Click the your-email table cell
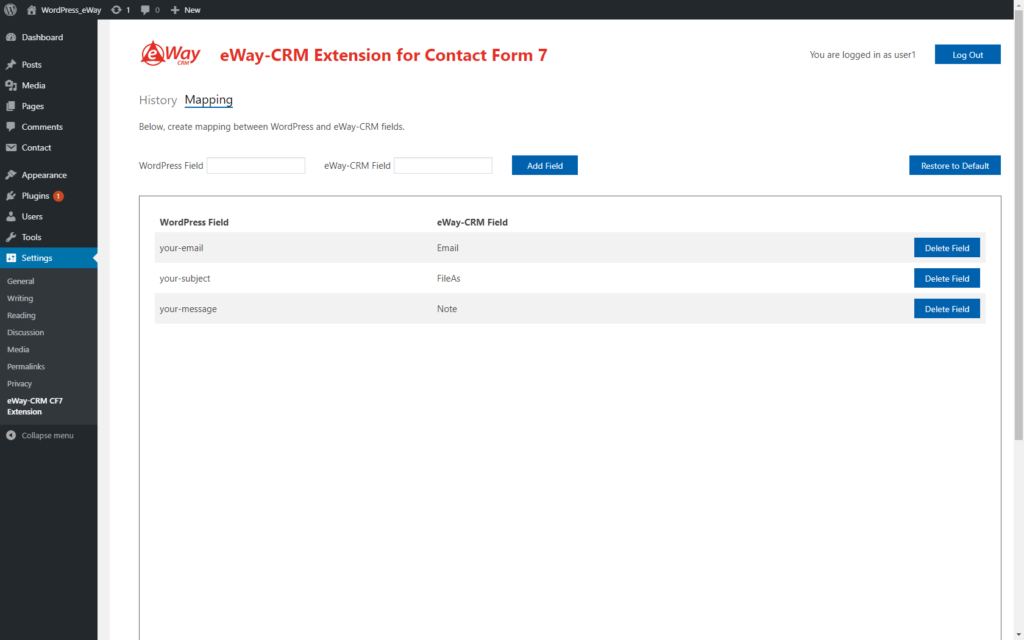Viewport: 1024px width, 640px height. (x=182, y=248)
